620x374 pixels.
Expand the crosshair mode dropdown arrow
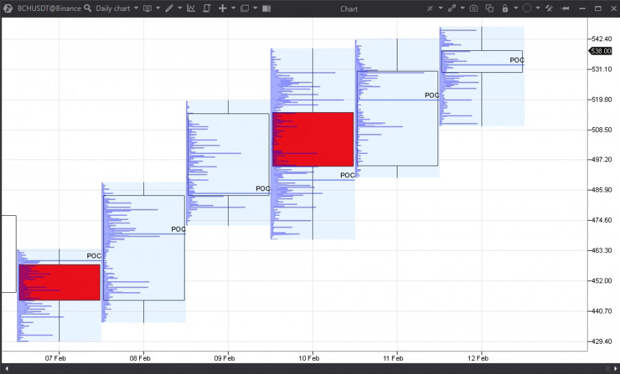233,8
